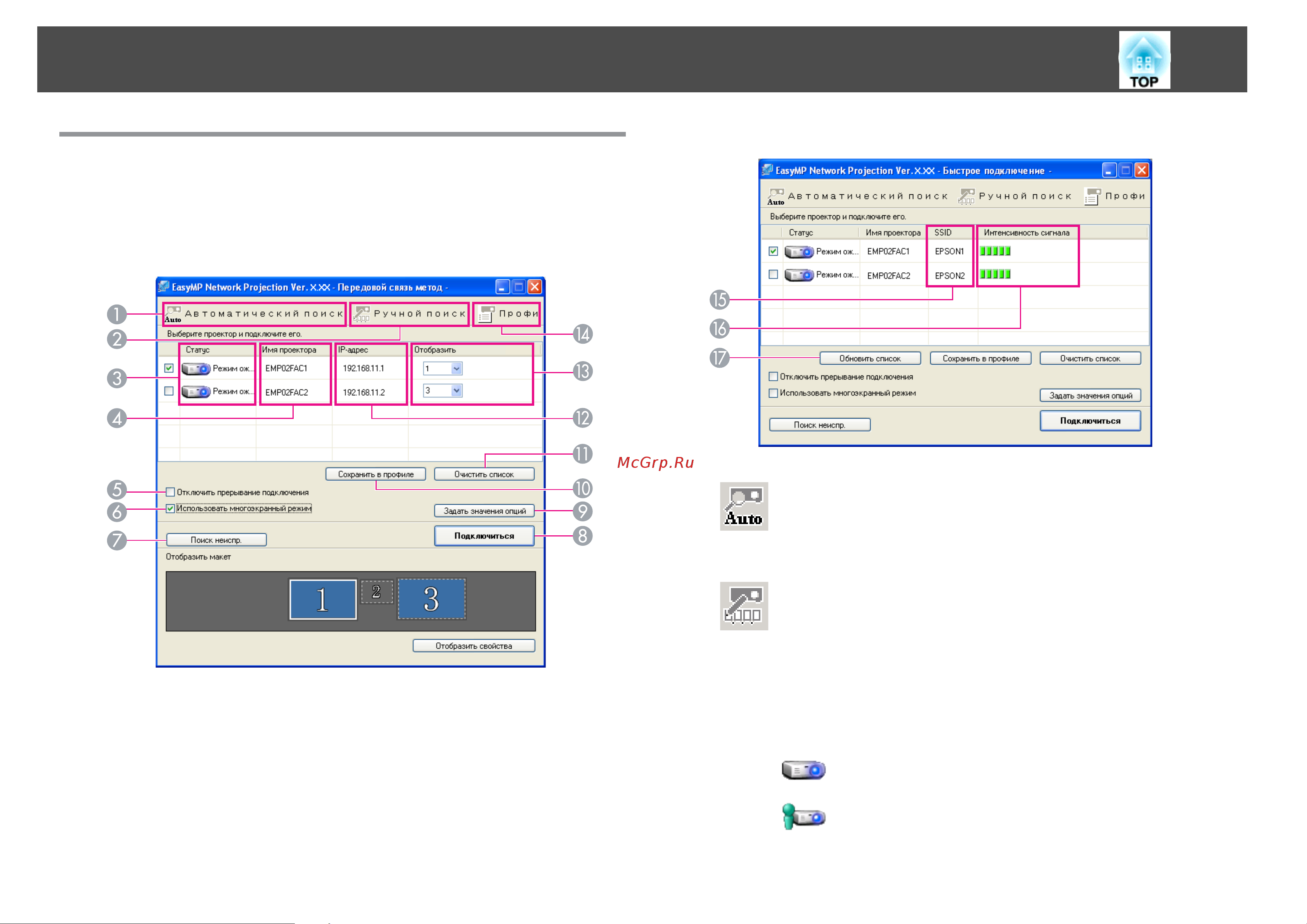Viewport: 1307px width, 924px height.
Task: Open Автоматический поиск in the Быстрое подключение window
Action: (x=857, y=196)
